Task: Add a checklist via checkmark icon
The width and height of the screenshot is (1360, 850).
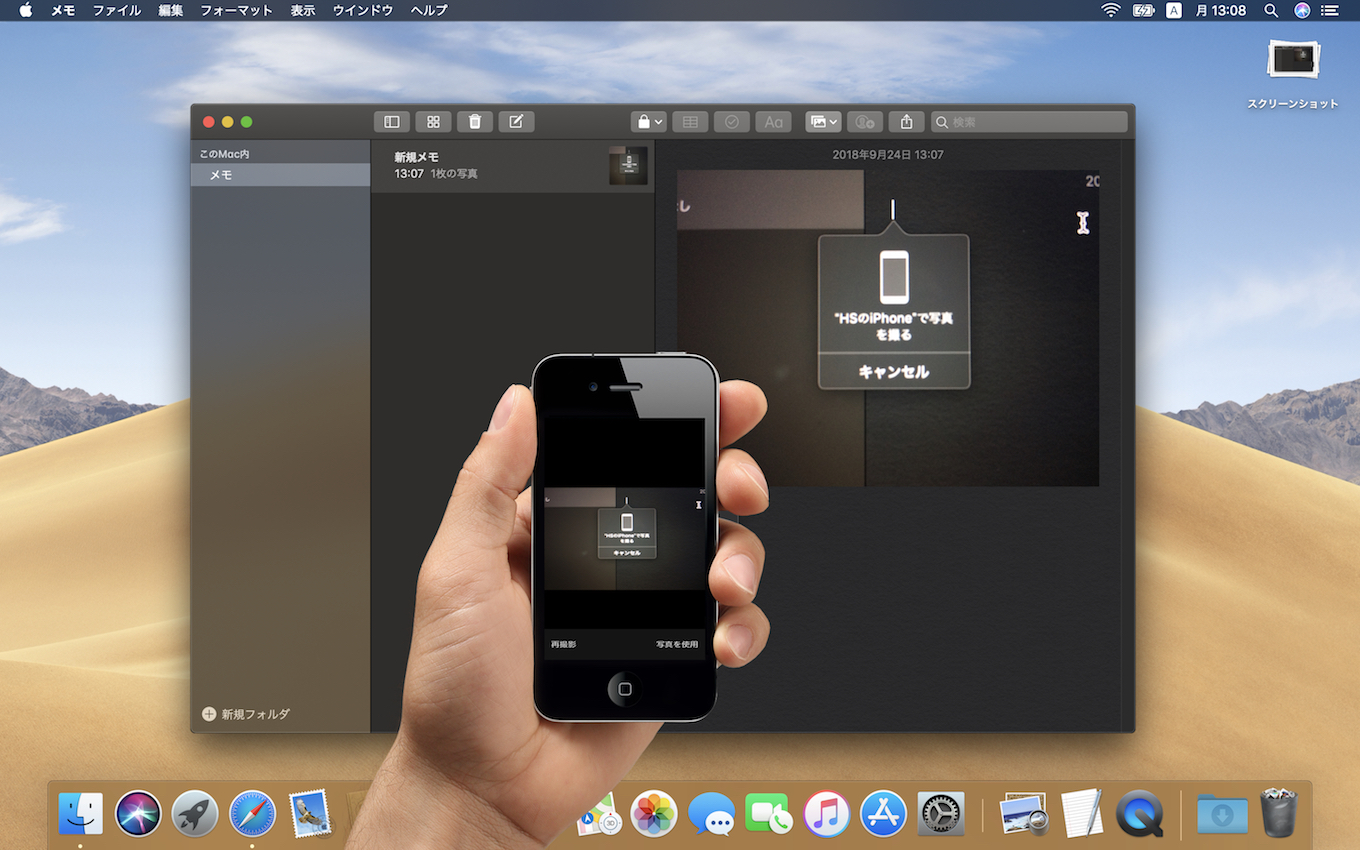Action: coord(731,122)
